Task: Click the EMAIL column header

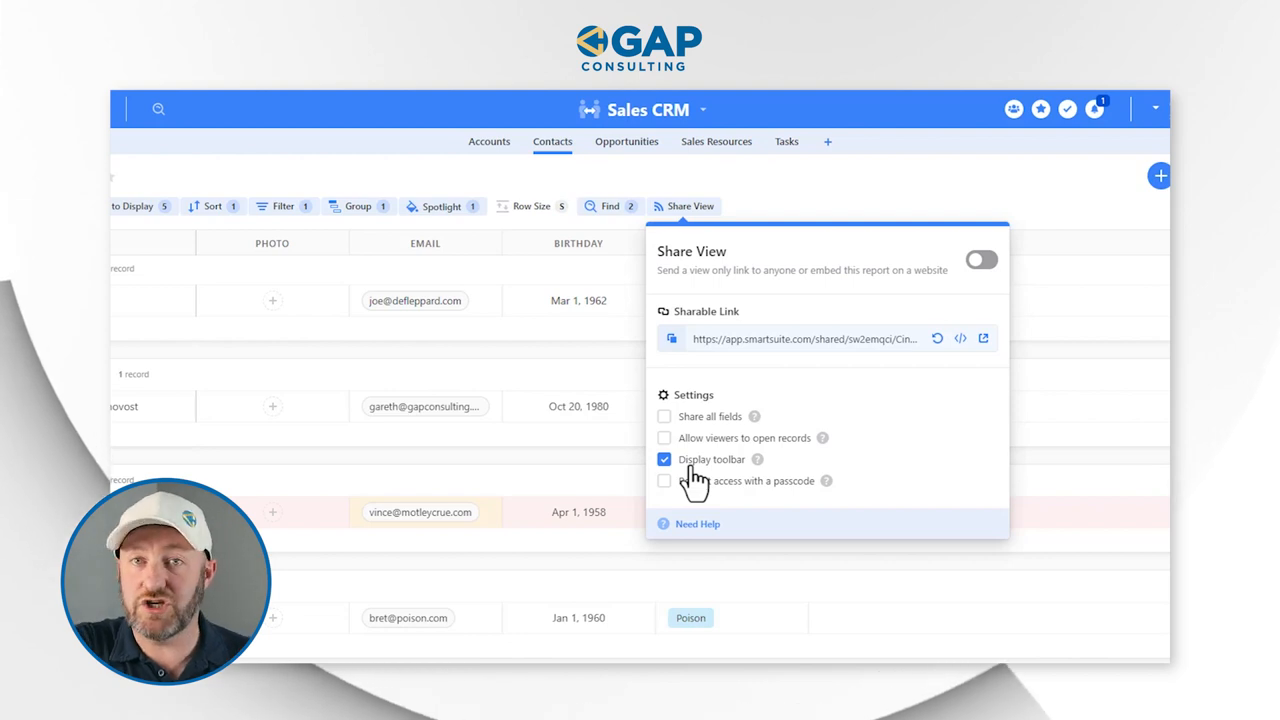Action: coord(425,243)
